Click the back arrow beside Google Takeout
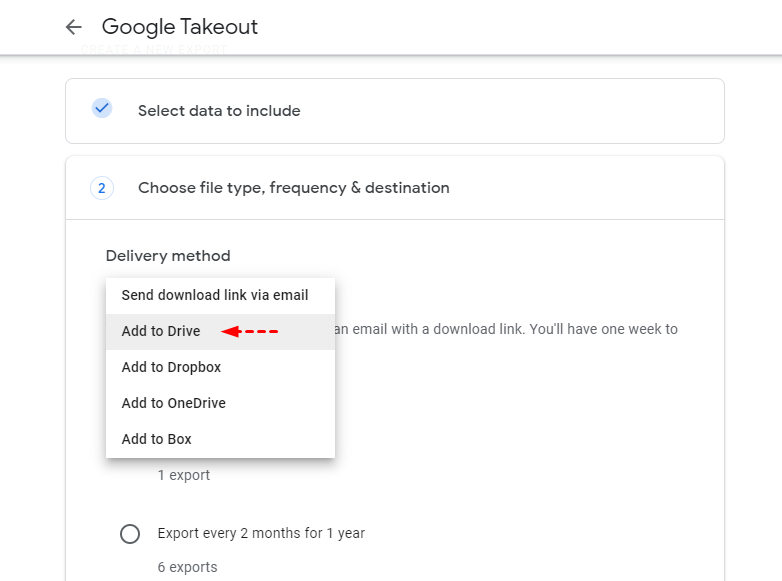This screenshot has height=581, width=782. tap(73, 27)
